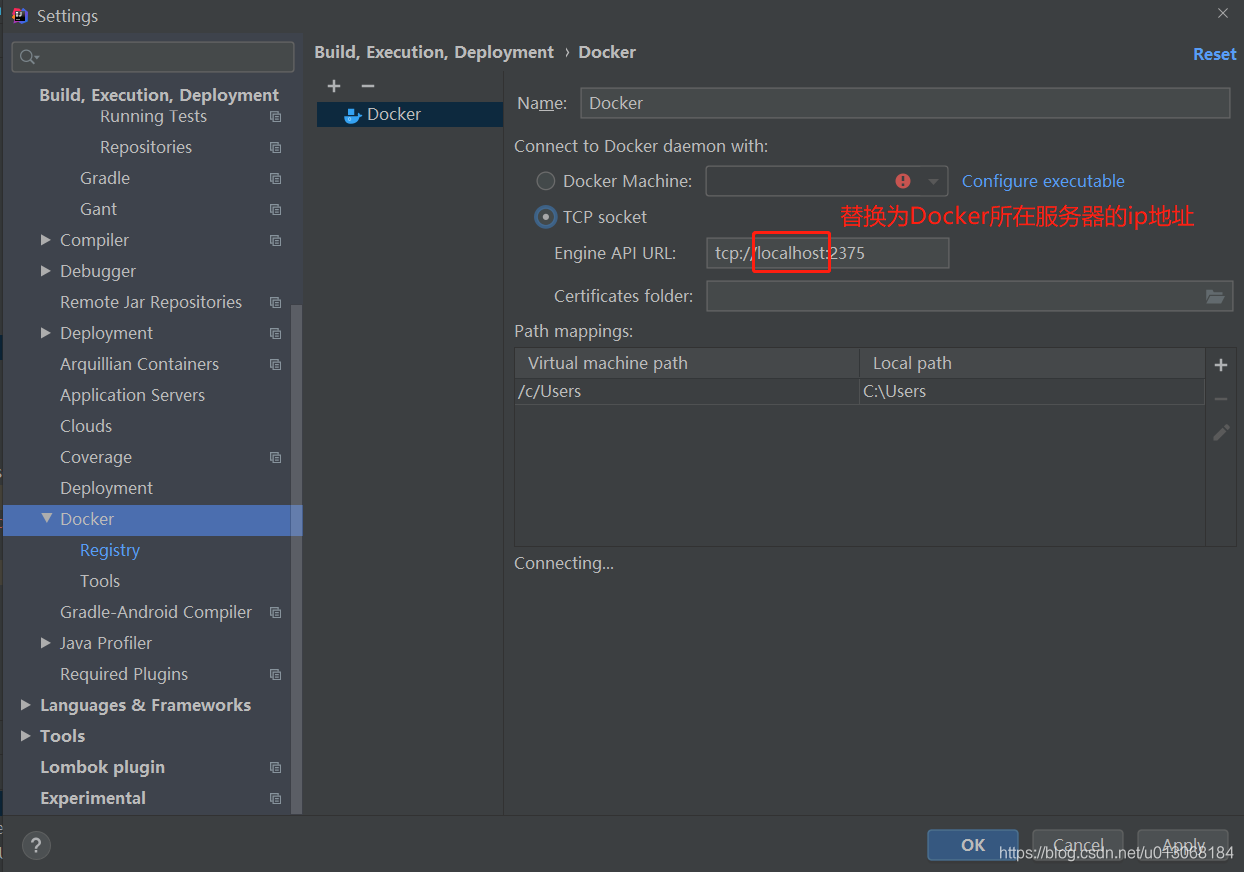The height and width of the screenshot is (872, 1244).
Task: Click the Build, Execution, Deployment breadcrumb
Action: 434,52
